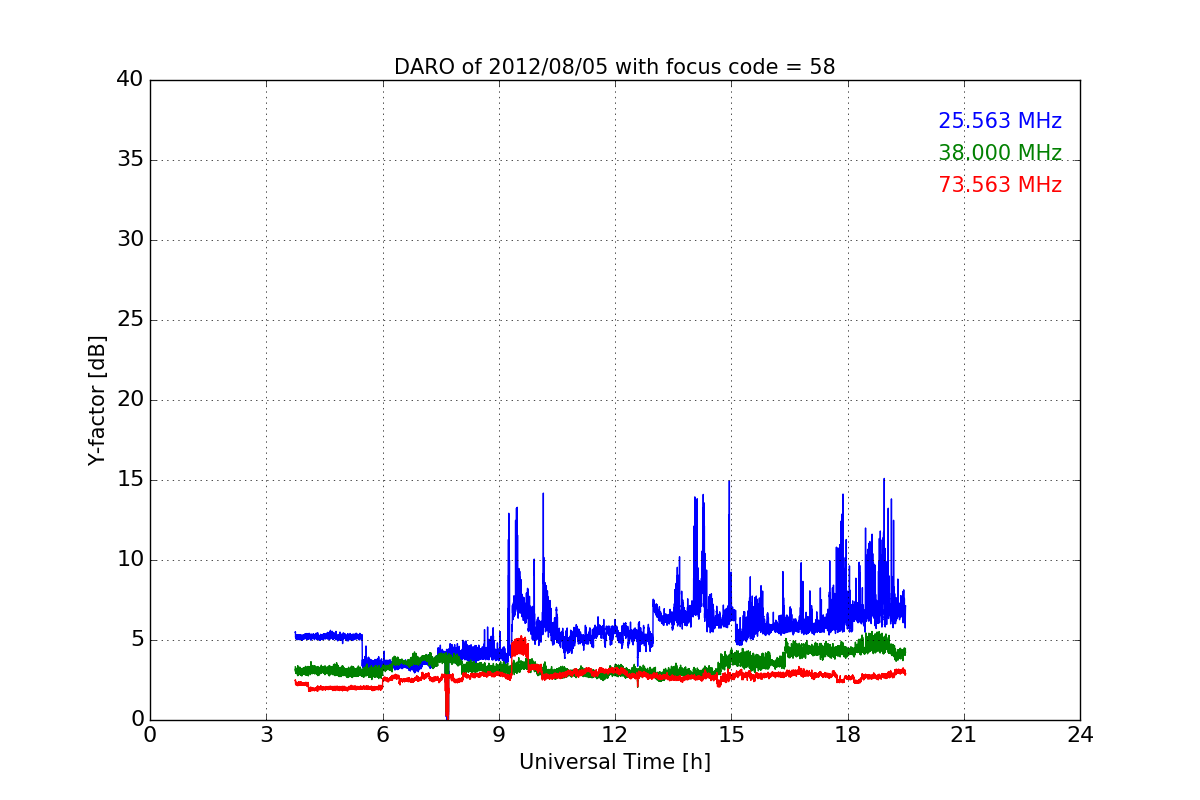Select the red 73.563 MHz legend label
The width and height of the screenshot is (1200, 800).
click(x=1000, y=185)
